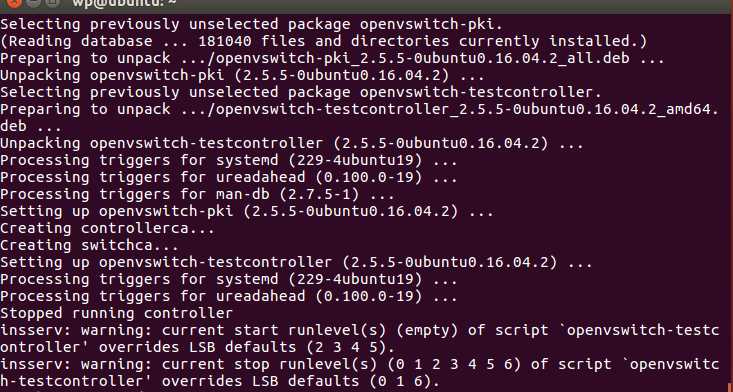
Task: Click the 'LSB defaults (2 3 4 5)' text
Action: pyautogui.click(x=290, y=347)
